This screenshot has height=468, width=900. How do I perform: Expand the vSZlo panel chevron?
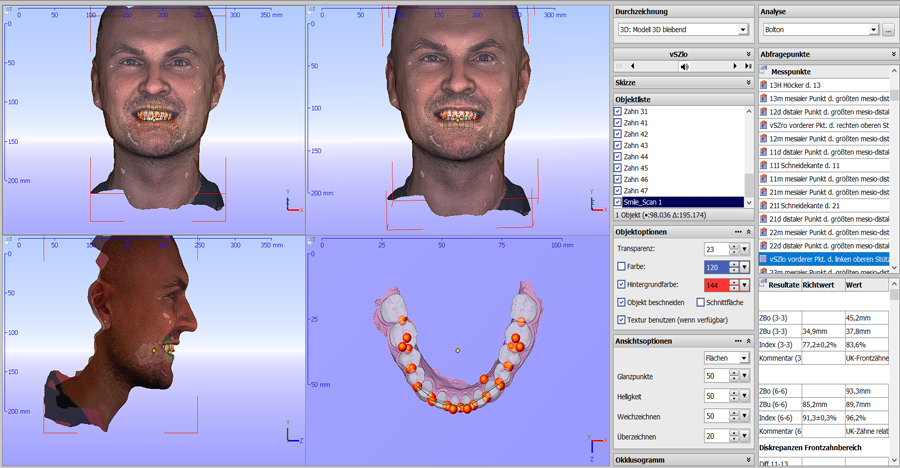[x=748, y=54]
